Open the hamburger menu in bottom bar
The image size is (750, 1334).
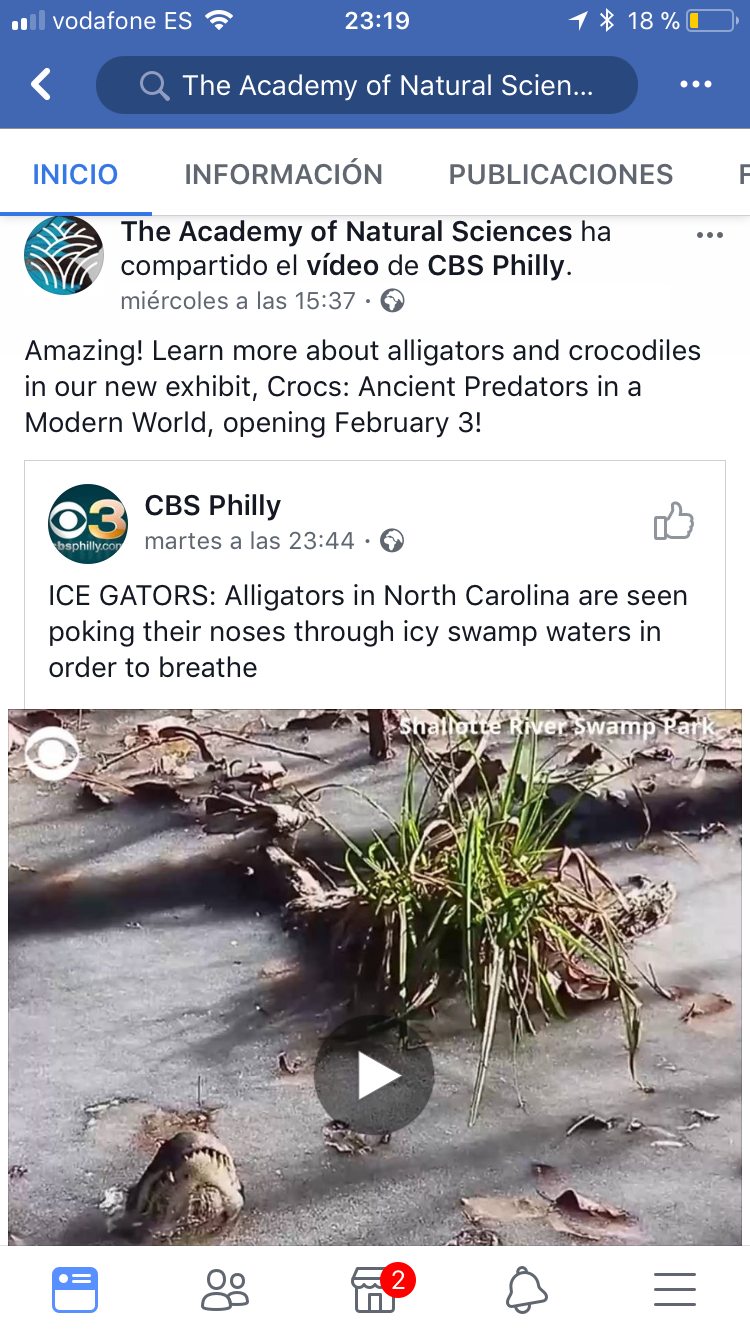675,1289
